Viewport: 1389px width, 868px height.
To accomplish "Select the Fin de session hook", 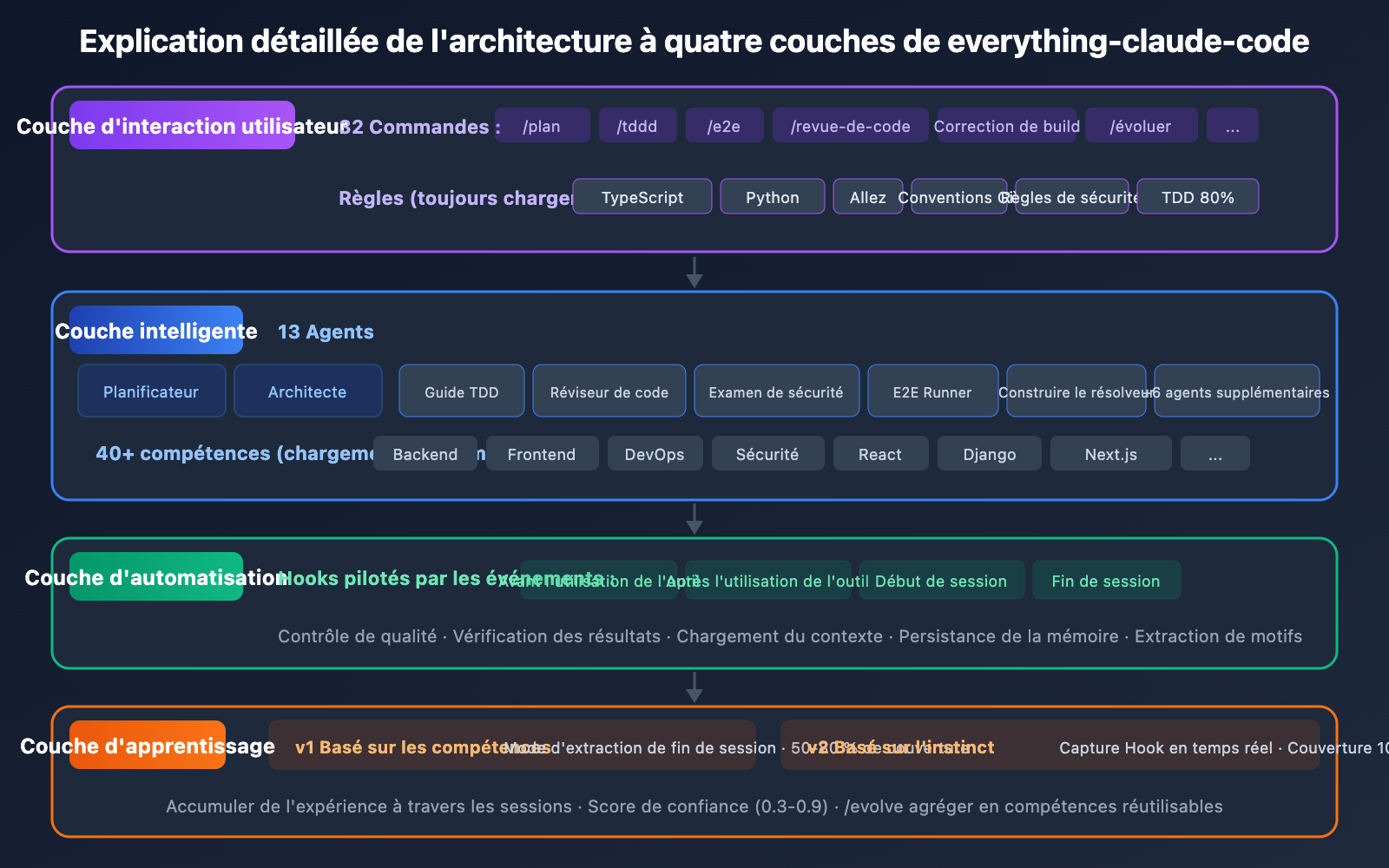I will (1106, 581).
